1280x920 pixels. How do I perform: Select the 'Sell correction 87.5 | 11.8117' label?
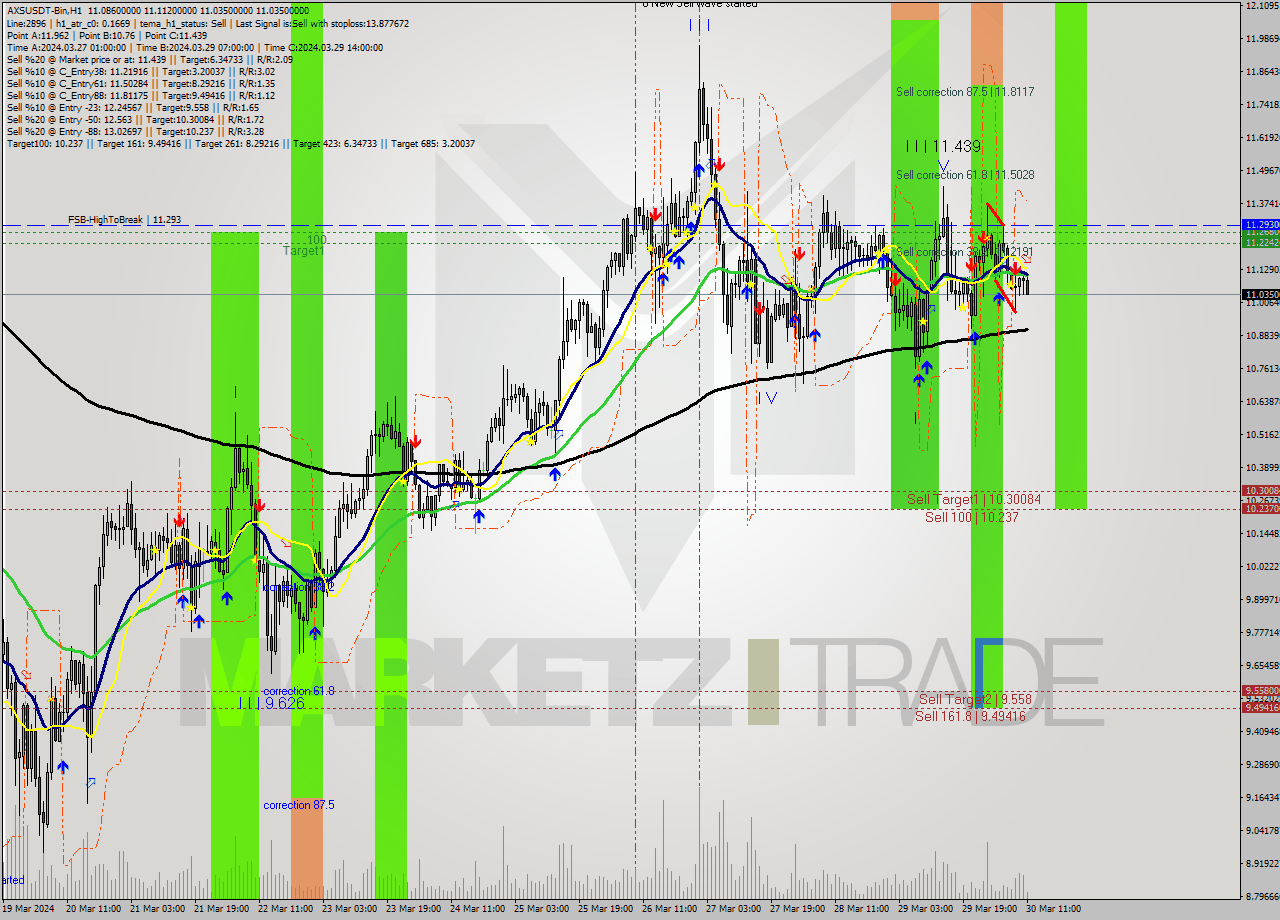965,92
